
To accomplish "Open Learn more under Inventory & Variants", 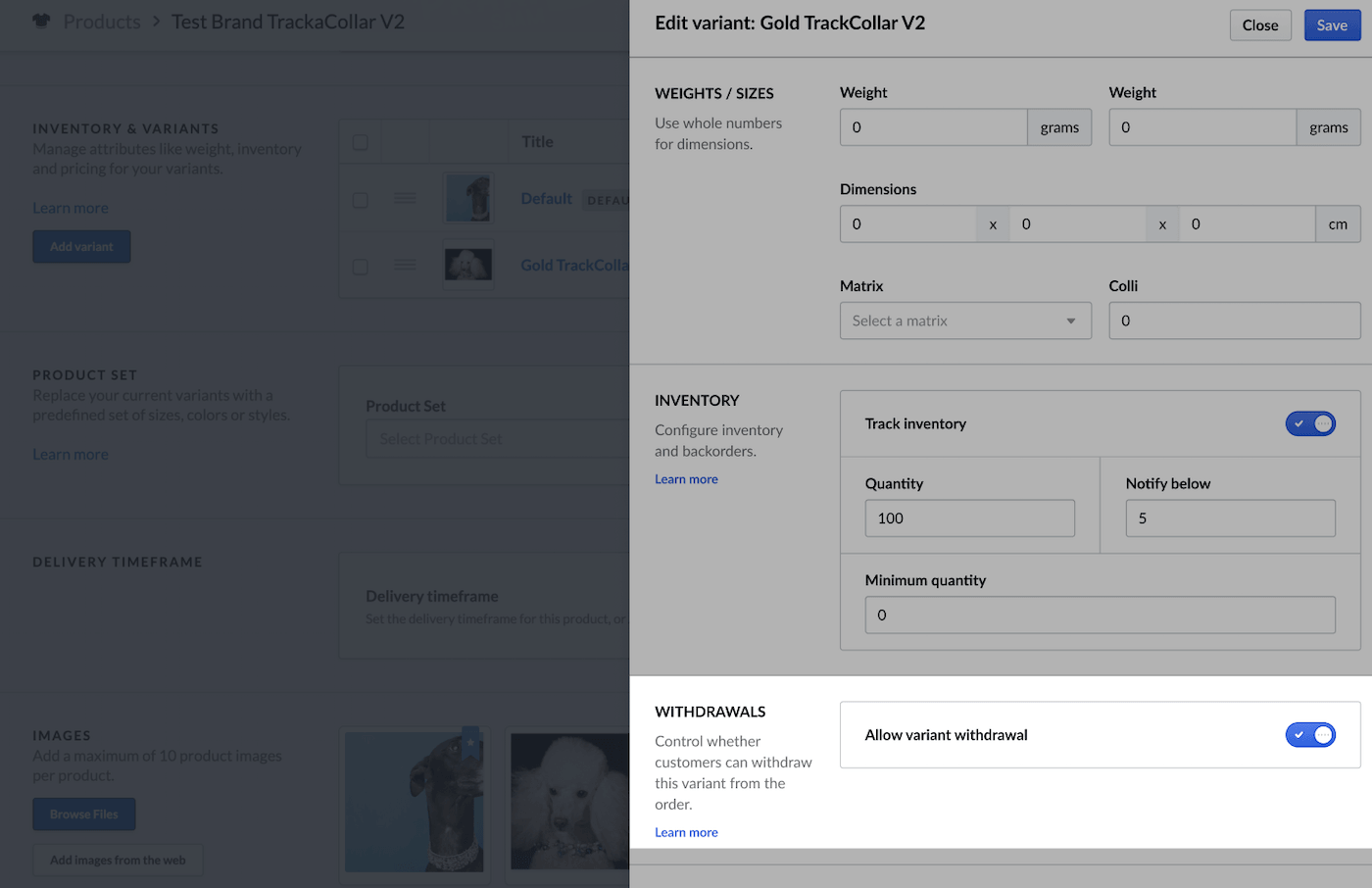I will coord(71,208).
